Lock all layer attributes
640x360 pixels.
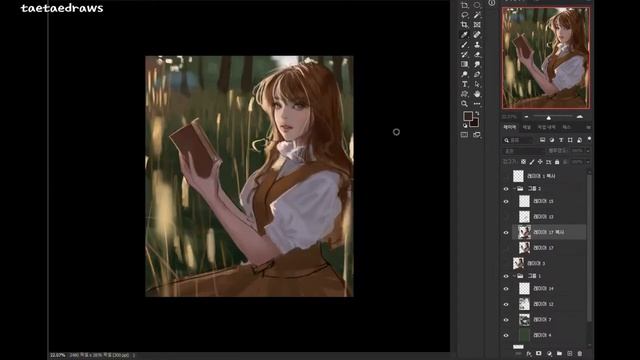coord(557,162)
